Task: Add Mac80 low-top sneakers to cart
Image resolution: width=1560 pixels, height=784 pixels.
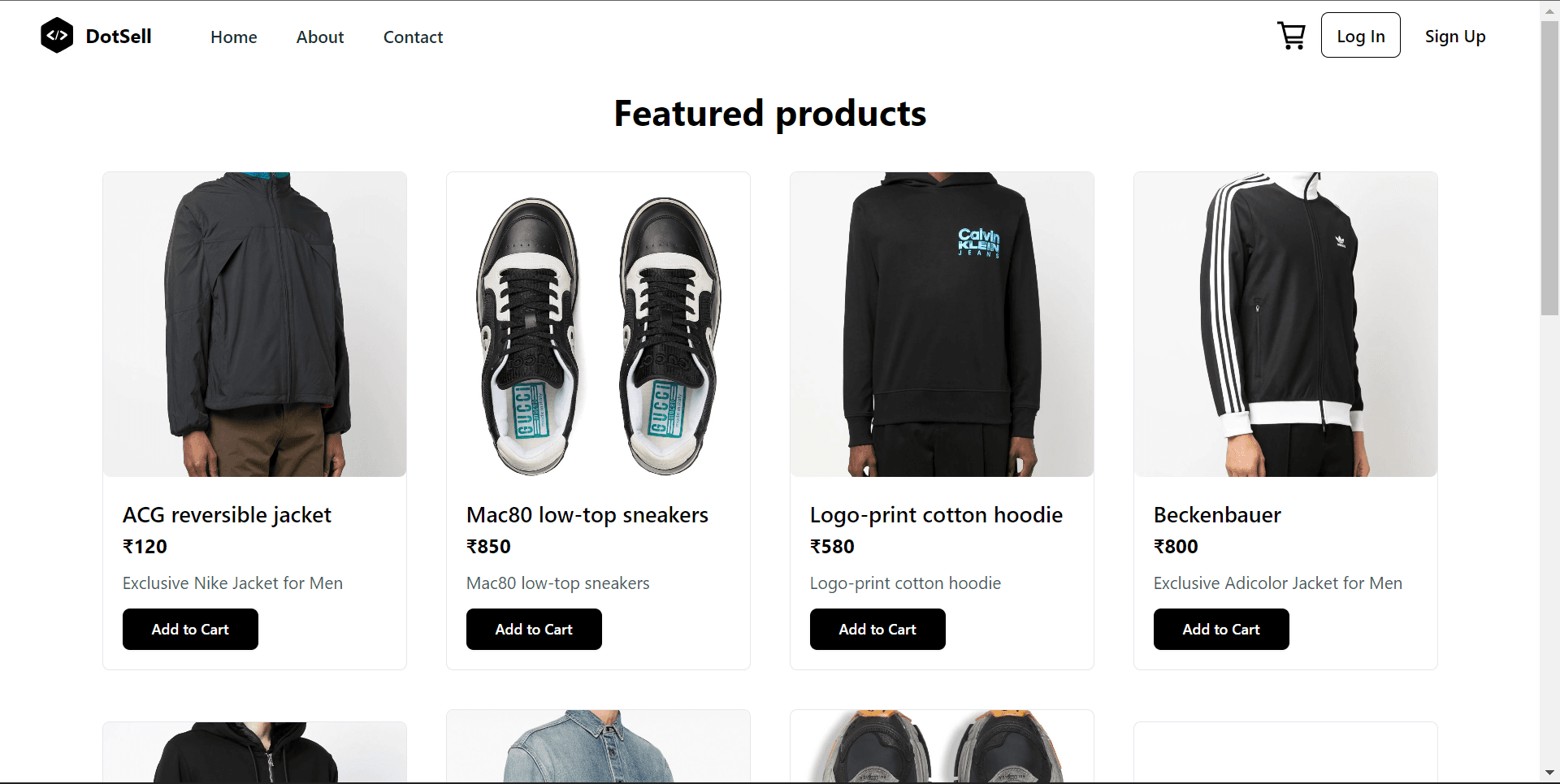Action: pos(534,630)
